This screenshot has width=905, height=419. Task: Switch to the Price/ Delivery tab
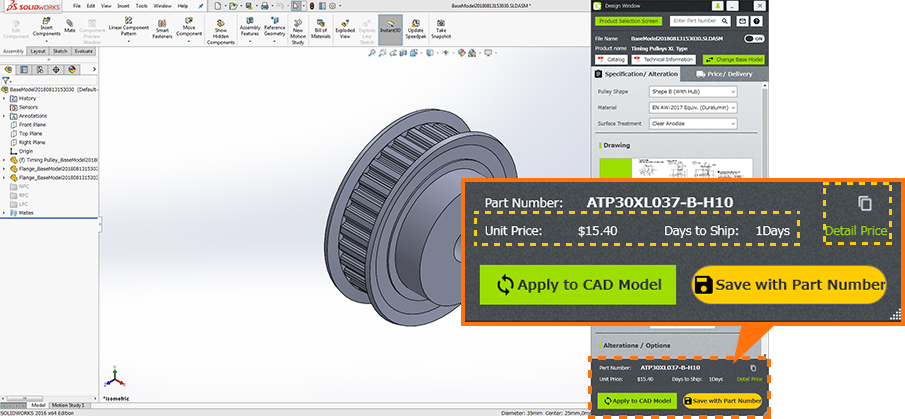724,74
